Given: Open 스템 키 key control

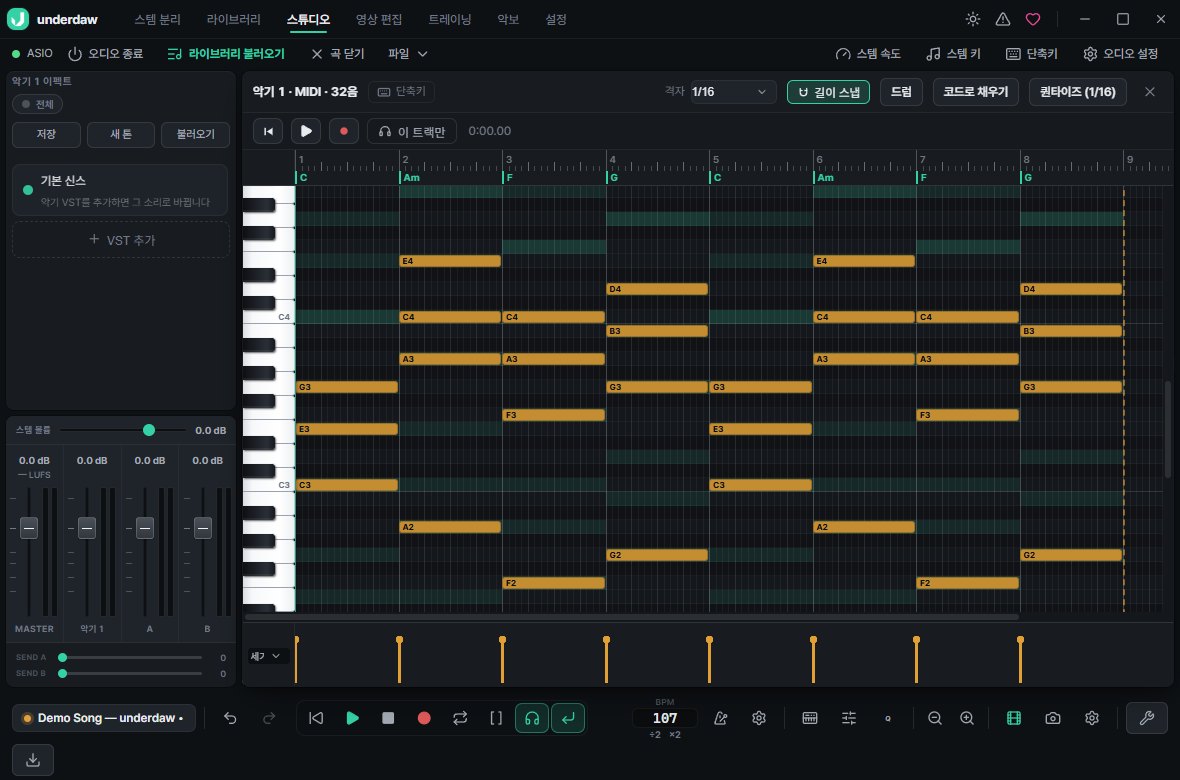Looking at the screenshot, I should click(x=953, y=53).
